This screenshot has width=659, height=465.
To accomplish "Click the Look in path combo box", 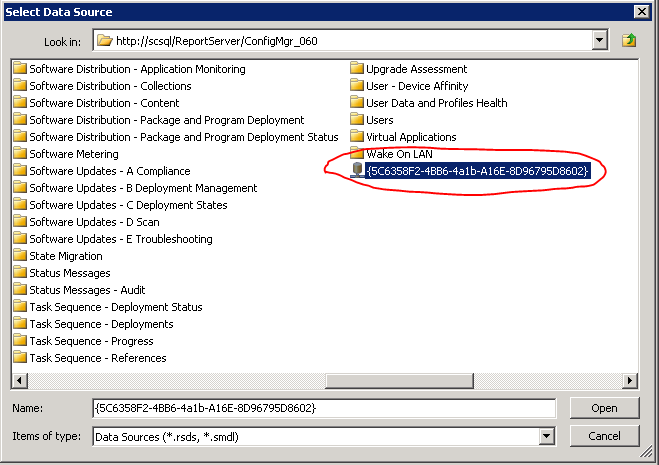I will (x=351, y=40).
